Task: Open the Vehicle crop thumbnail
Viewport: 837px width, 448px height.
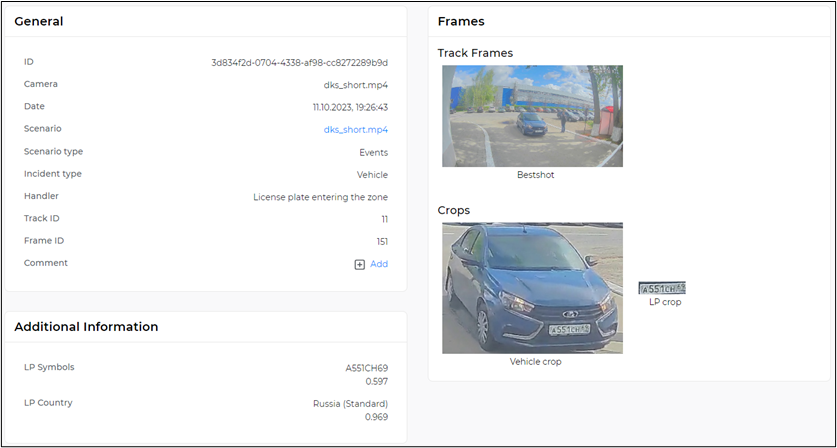Action: 532,288
